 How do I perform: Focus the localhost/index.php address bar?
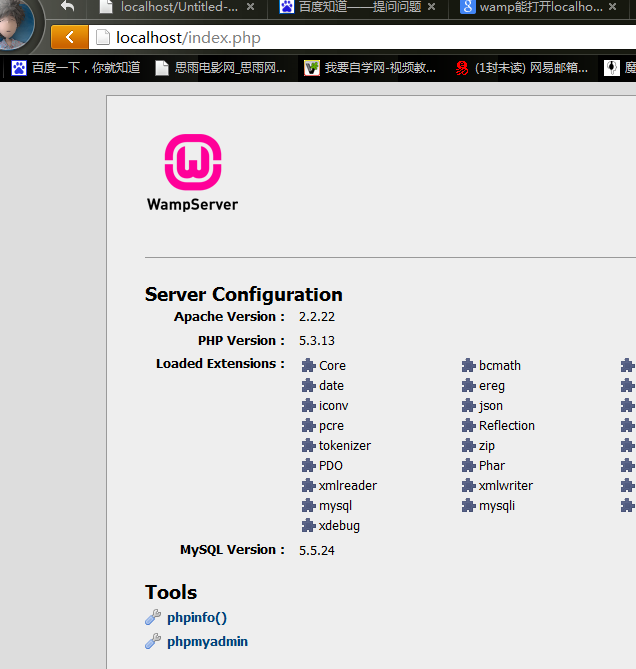click(363, 38)
